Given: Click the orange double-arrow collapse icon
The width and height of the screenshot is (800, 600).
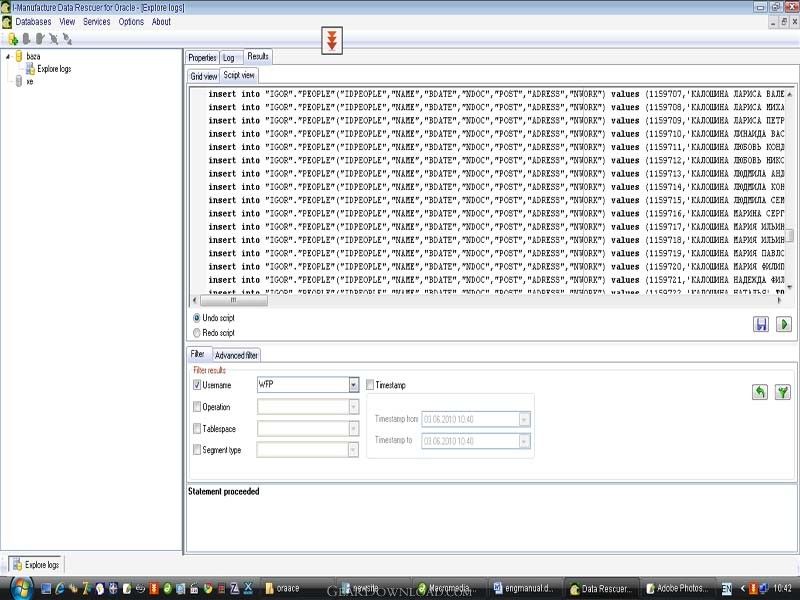Looking at the screenshot, I should pos(330,41).
